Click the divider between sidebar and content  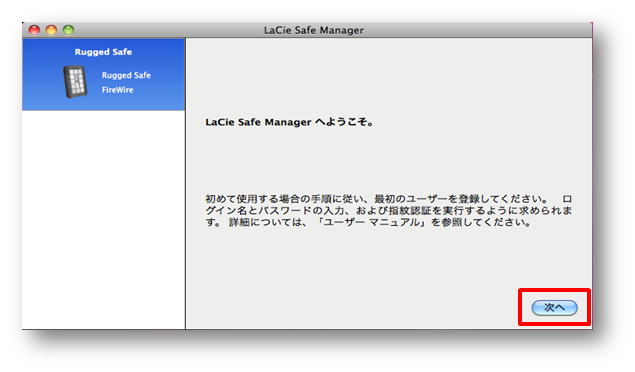coord(185,183)
